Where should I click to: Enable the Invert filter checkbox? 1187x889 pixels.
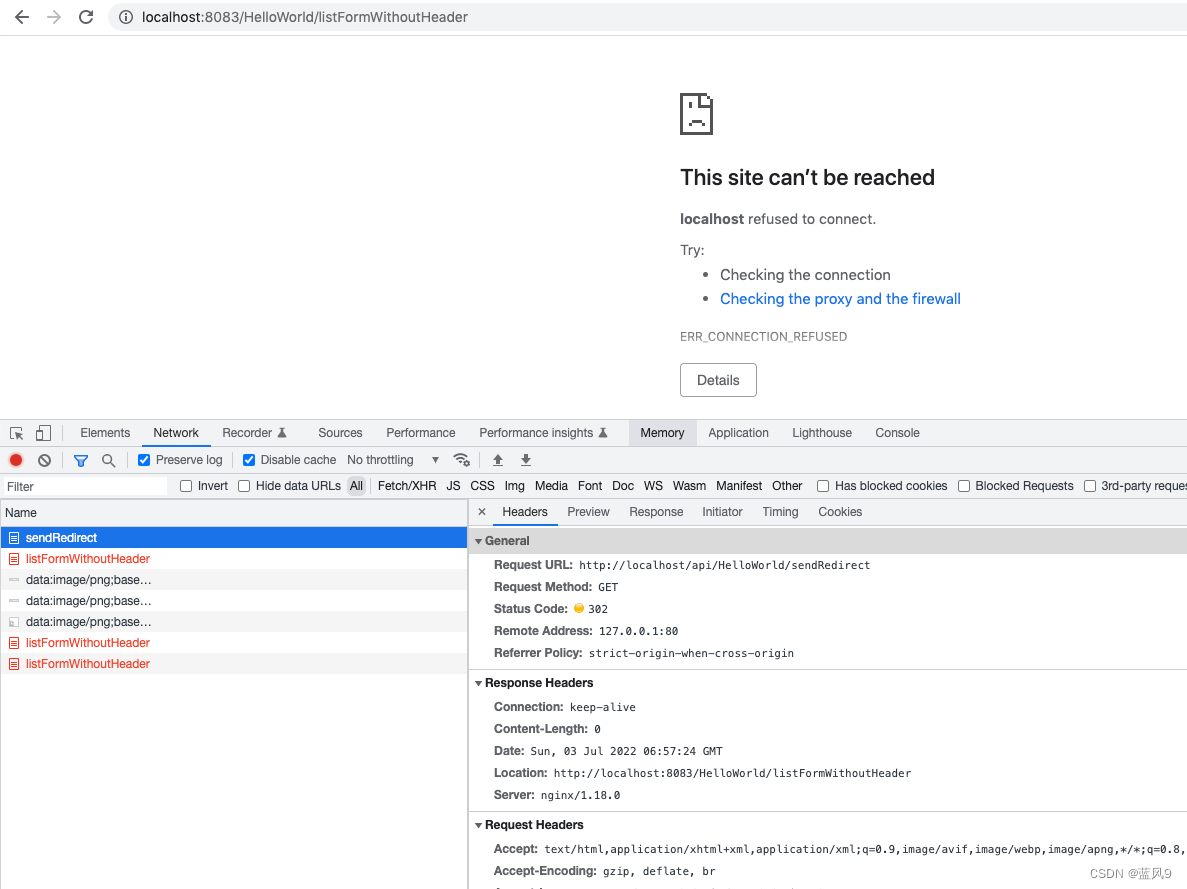[185, 485]
